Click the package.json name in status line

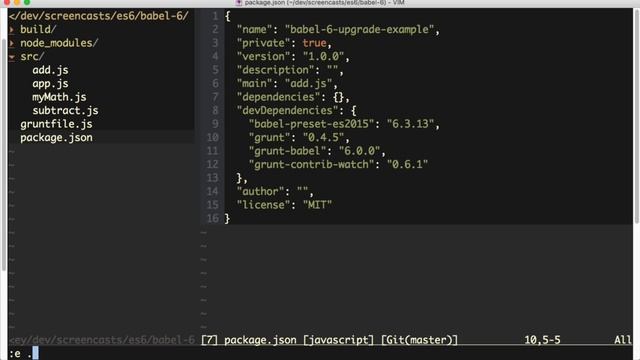pyautogui.click(x=260, y=340)
